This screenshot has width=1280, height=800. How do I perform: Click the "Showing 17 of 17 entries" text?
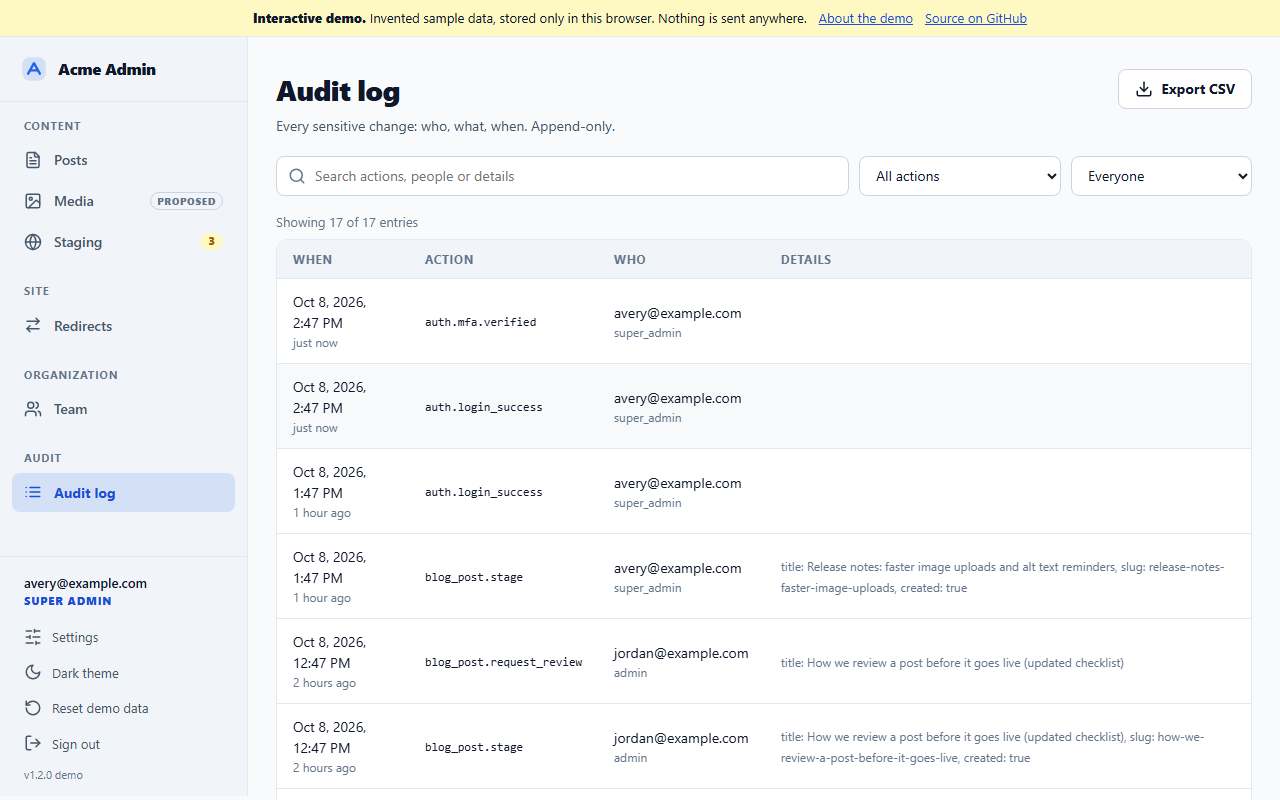click(x=347, y=222)
